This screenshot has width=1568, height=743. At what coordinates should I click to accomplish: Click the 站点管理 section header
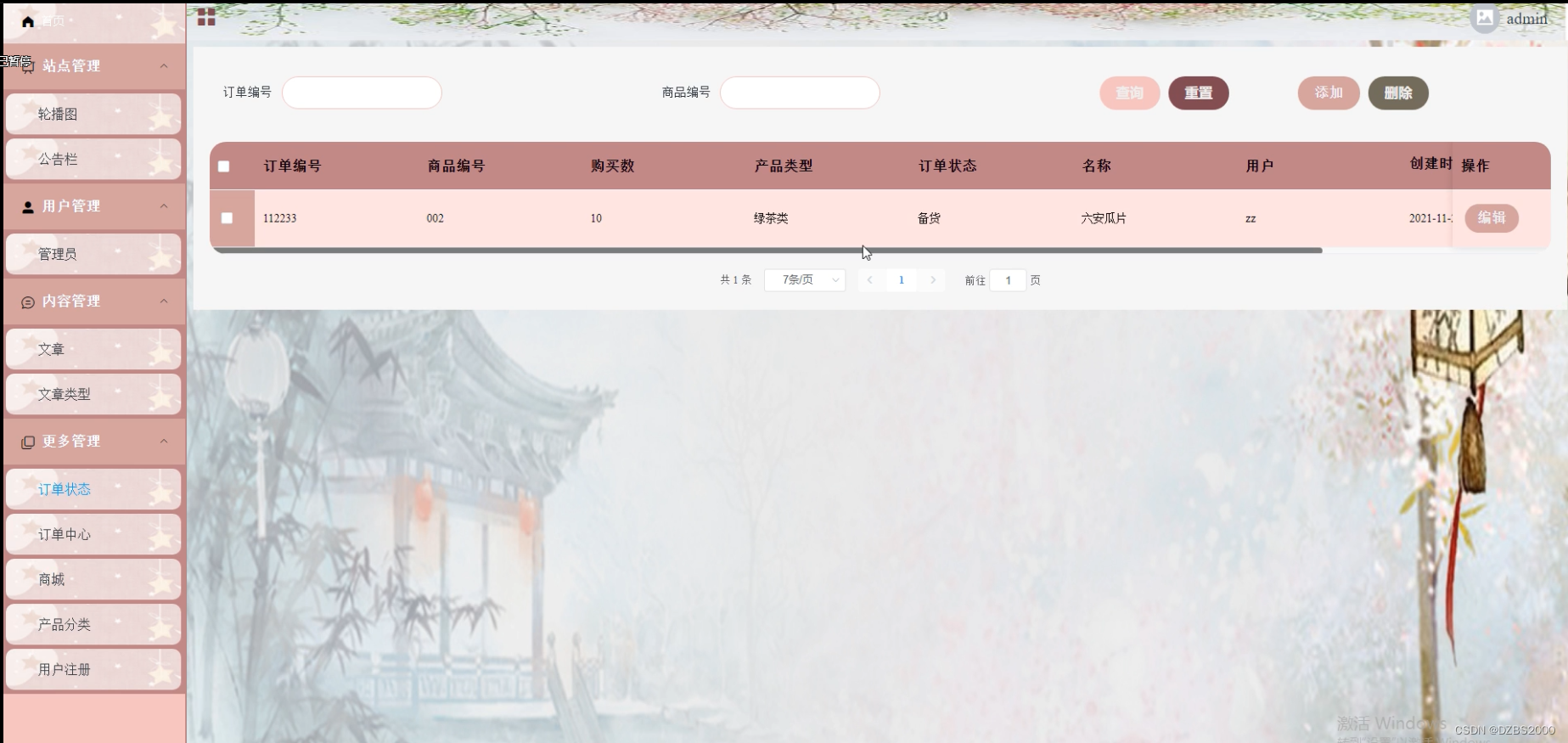(x=93, y=66)
